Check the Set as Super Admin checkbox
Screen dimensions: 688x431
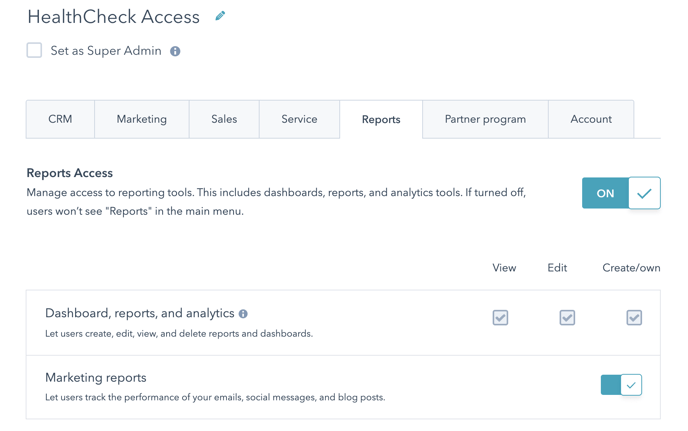tap(34, 50)
